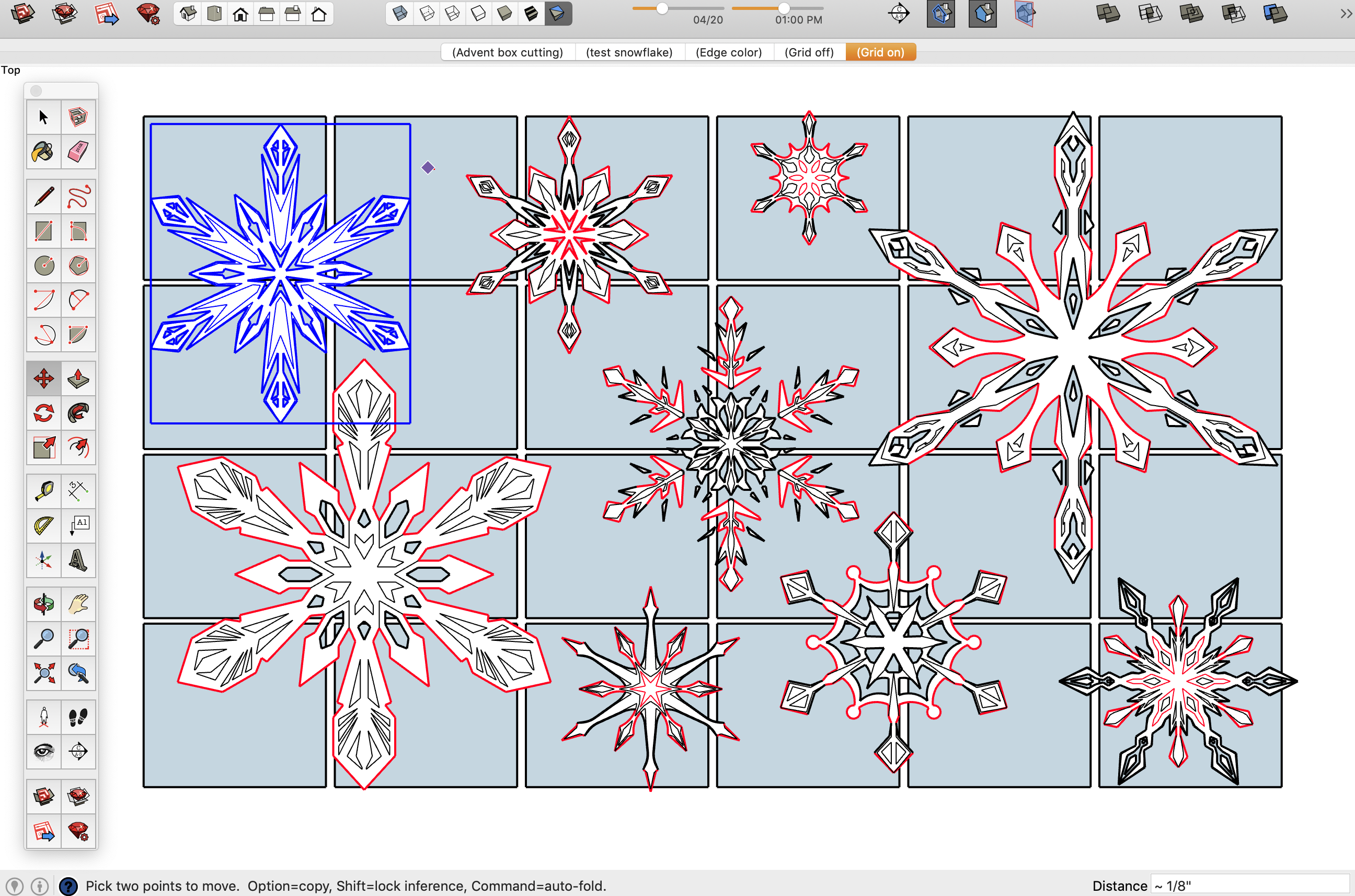Activate the Push/Pull tool

pyautogui.click(x=78, y=378)
